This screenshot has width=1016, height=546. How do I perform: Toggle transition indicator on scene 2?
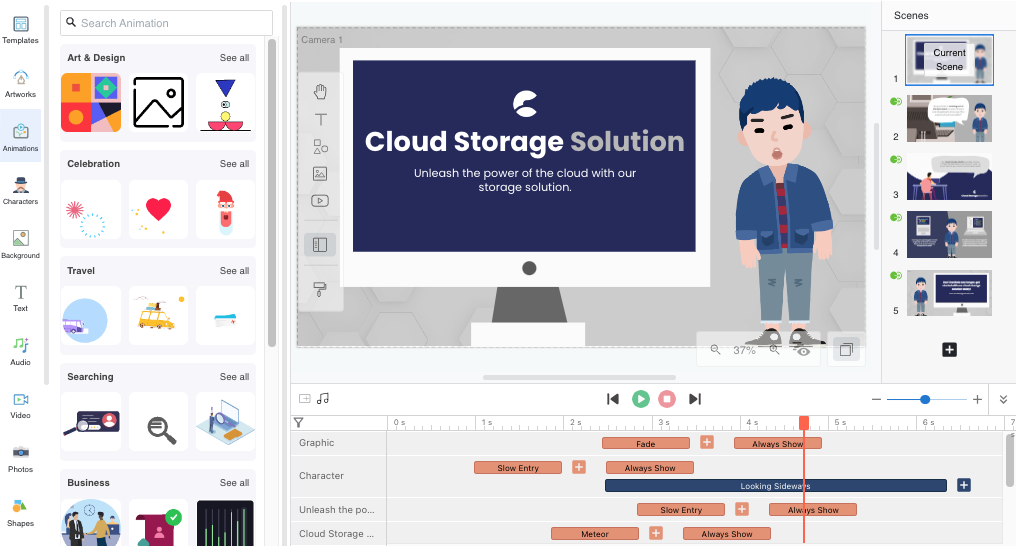click(896, 101)
